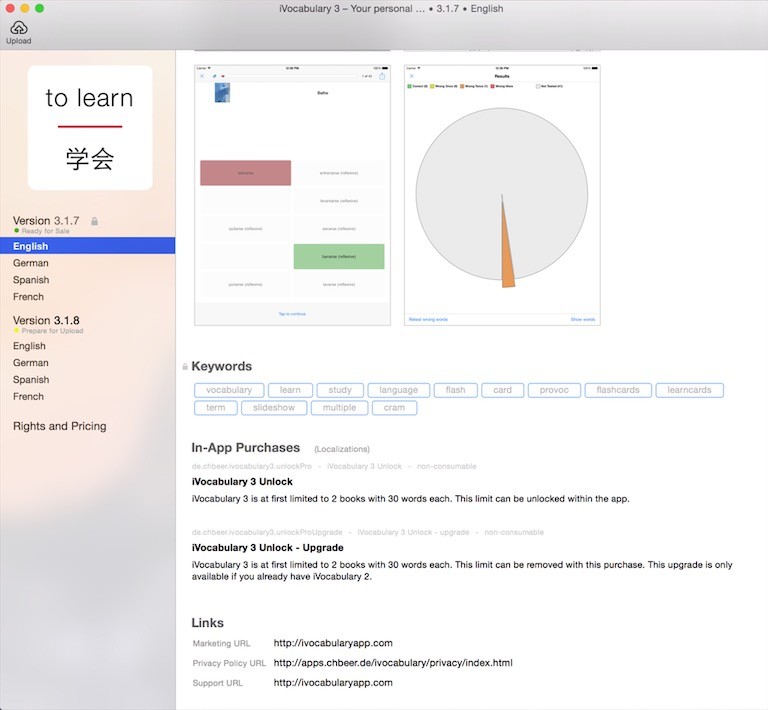Click the de.chbeer.ivocabulary3.unlockProUpgrade product ID text
This screenshot has width=768, height=710.
(267, 532)
